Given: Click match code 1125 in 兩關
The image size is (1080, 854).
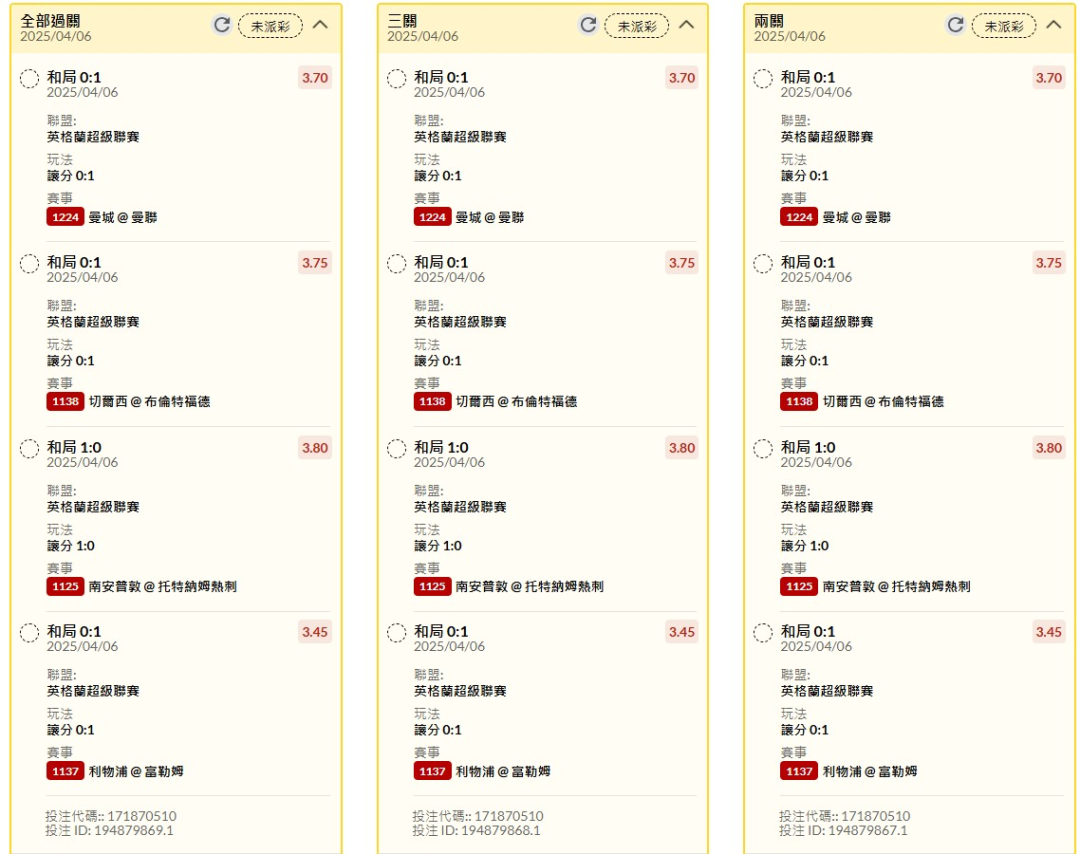Looking at the screenshot, I should click(x=799, y=587).
